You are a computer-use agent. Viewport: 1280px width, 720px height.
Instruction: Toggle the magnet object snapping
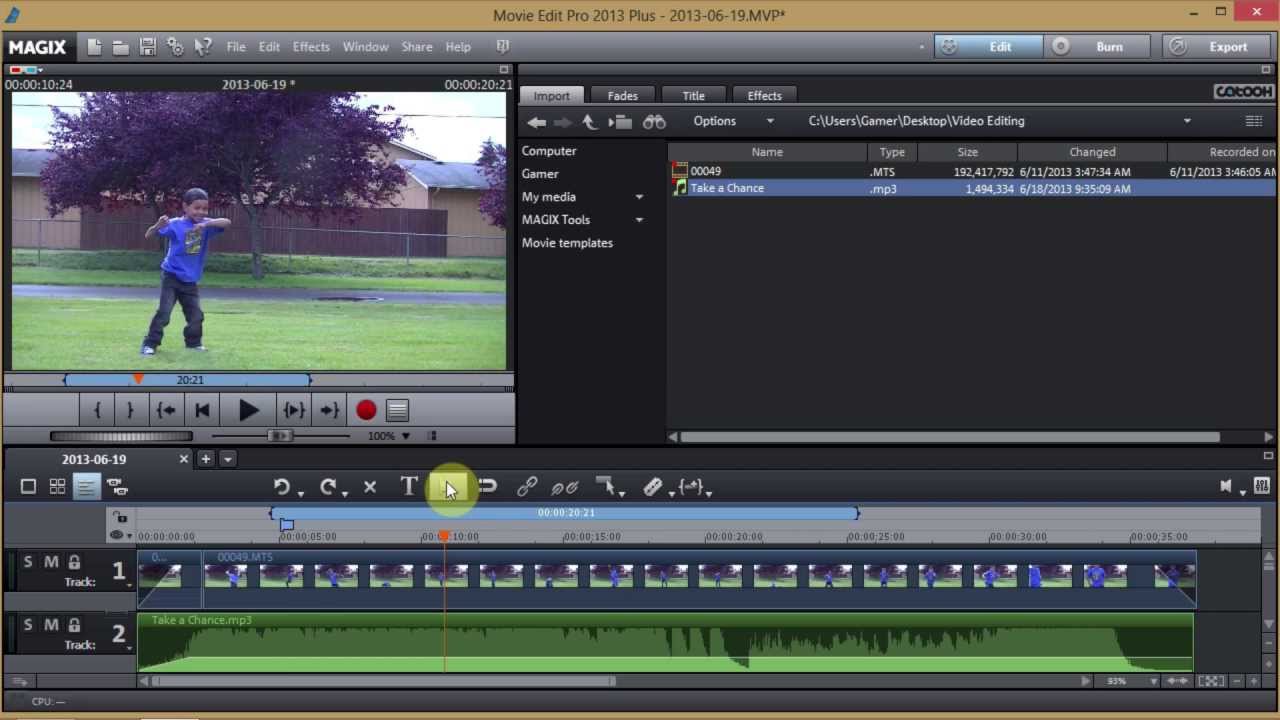point(487,487)
